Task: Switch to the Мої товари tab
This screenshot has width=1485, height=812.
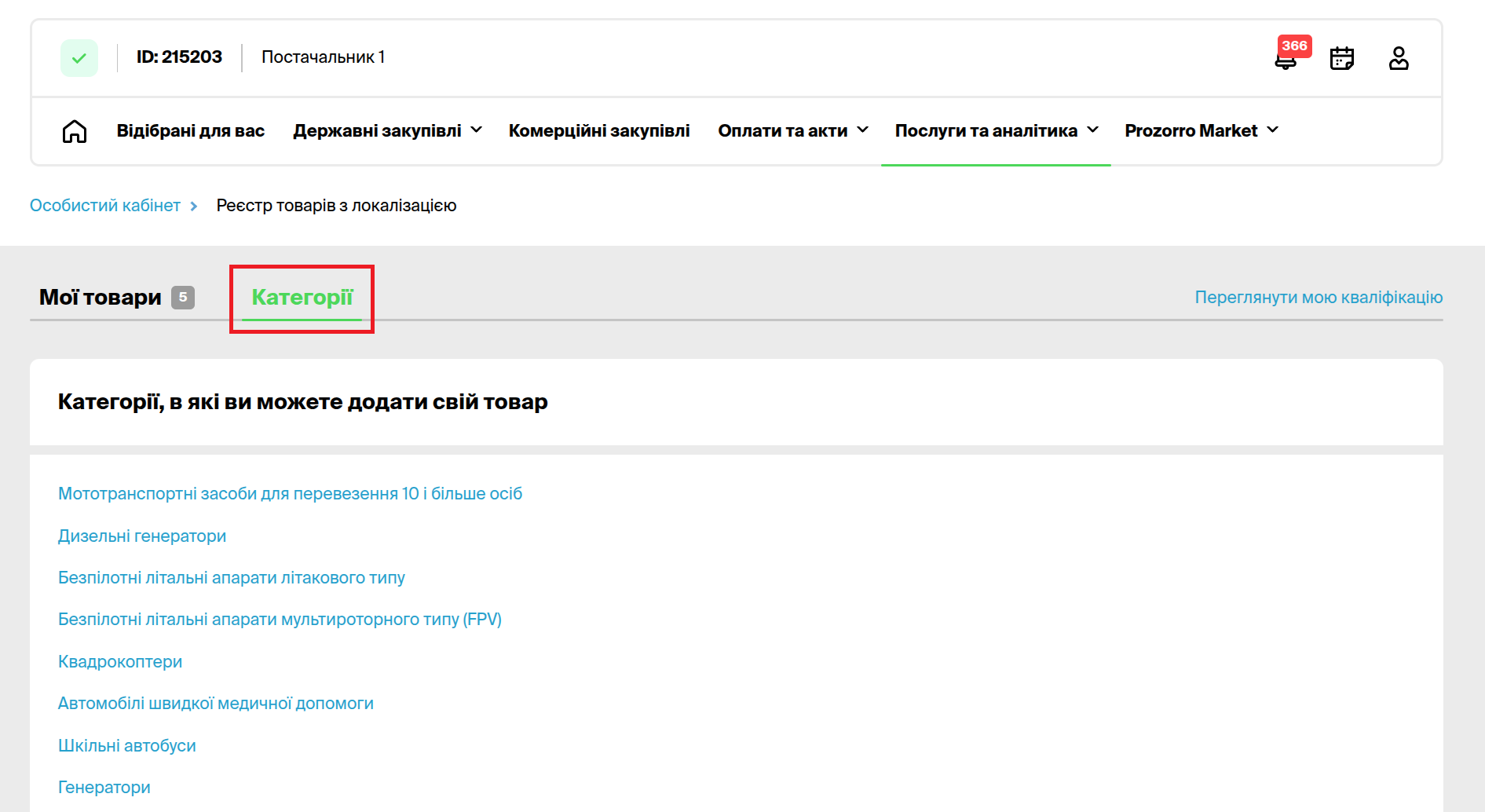Action: pyautogui.click(x=101, y=298)
